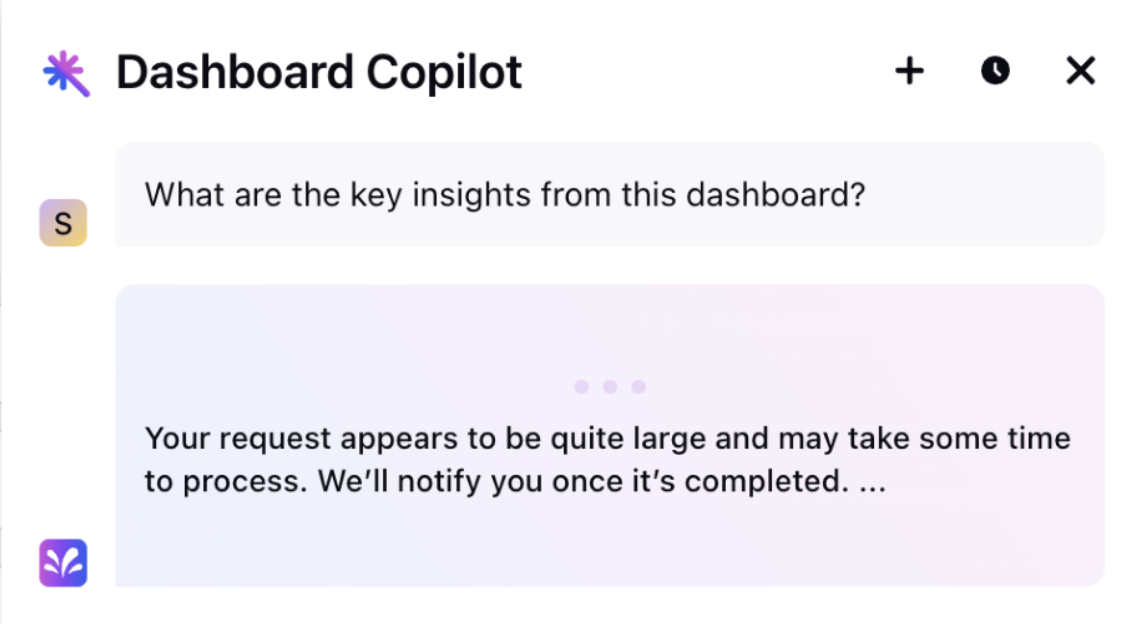Click the assistant response message bubble

[x=610, y=435]
